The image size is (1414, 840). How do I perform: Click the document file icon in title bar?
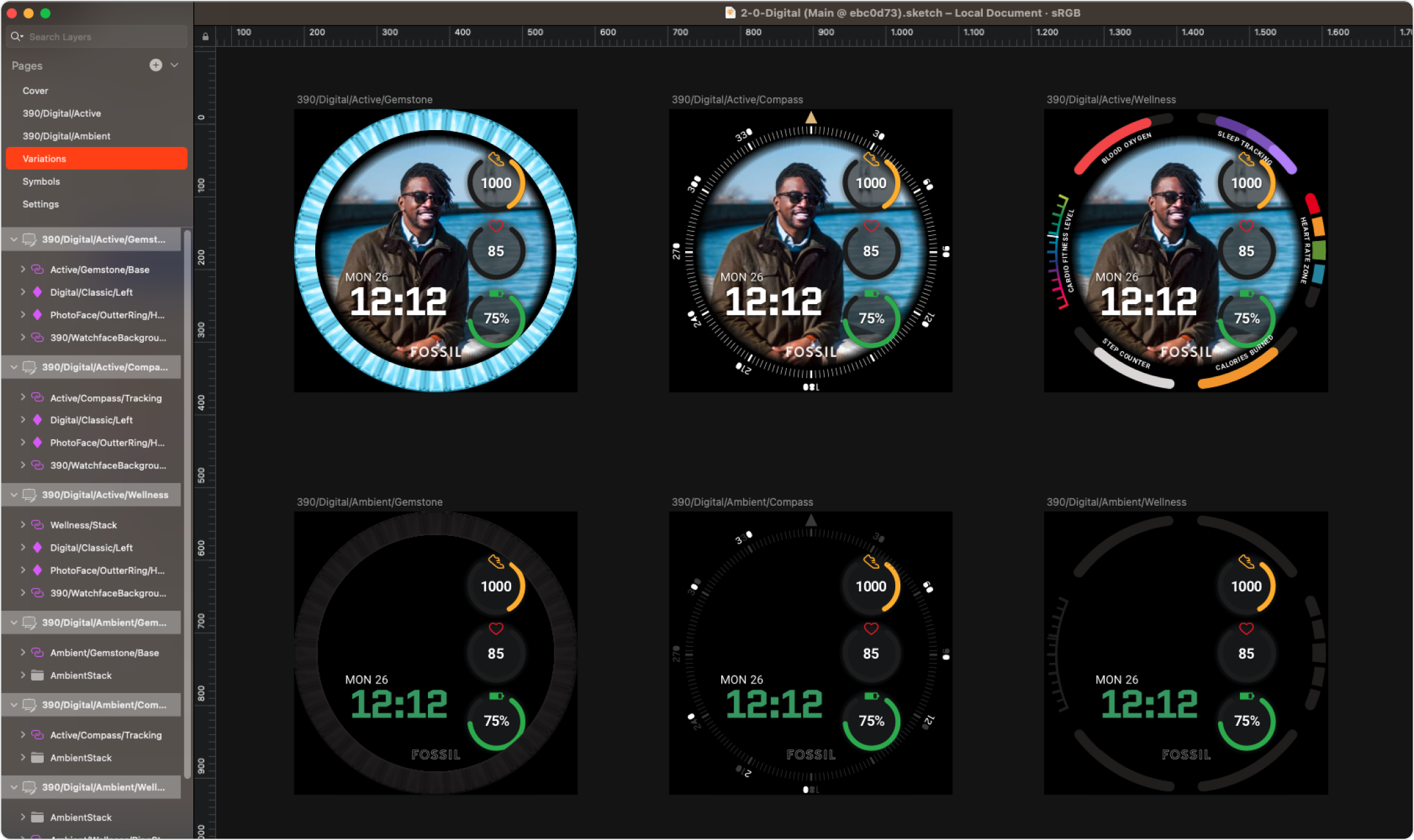730,13
